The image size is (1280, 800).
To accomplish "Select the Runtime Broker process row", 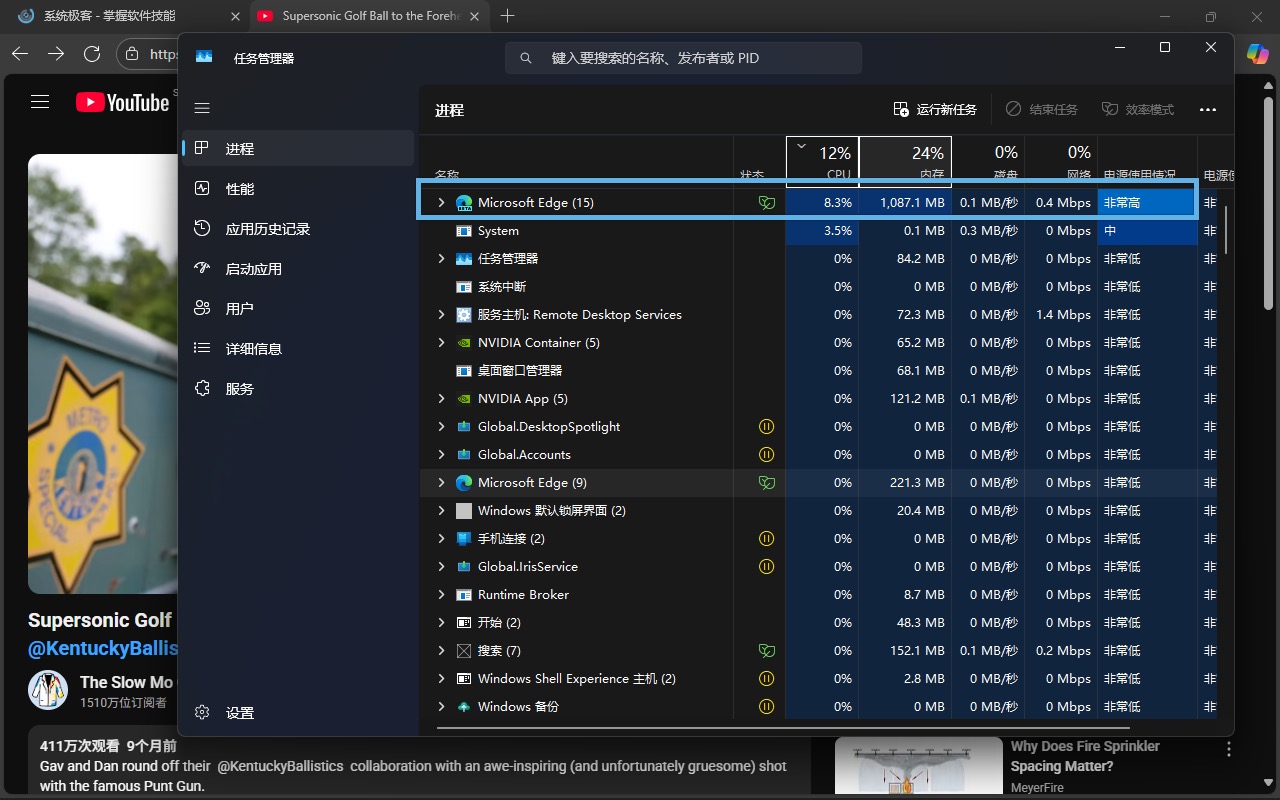I will [817, 594].
